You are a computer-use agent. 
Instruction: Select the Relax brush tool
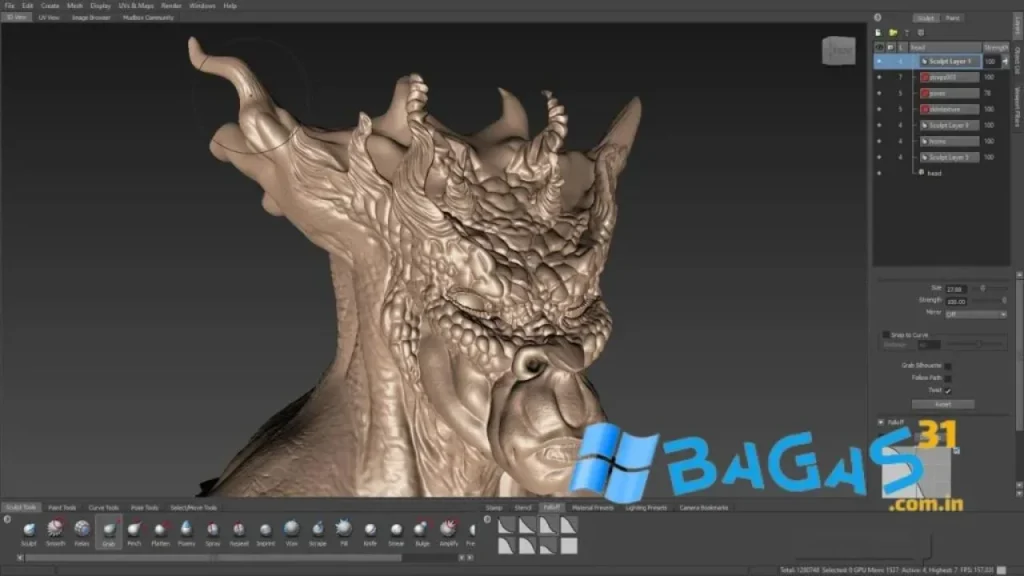[82, 532]
